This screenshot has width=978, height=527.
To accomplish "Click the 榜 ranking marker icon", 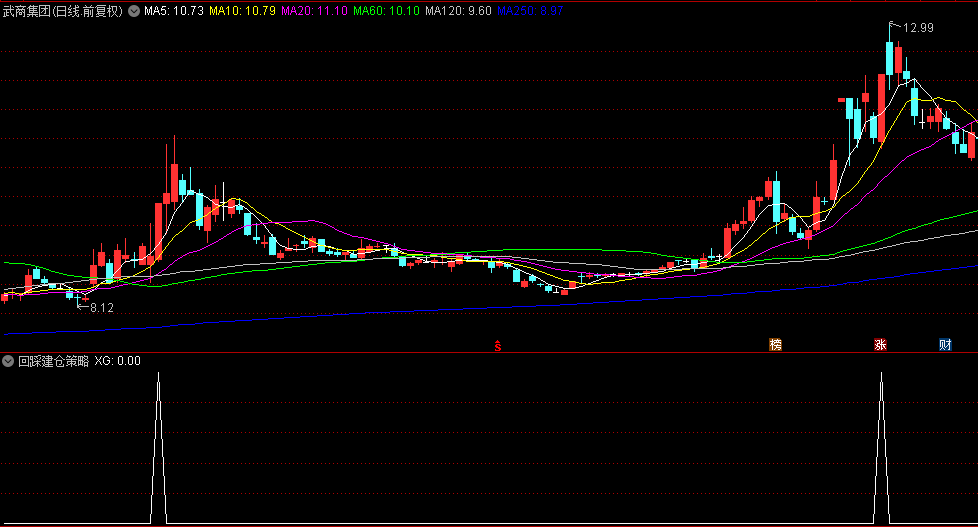I will 775,345.
